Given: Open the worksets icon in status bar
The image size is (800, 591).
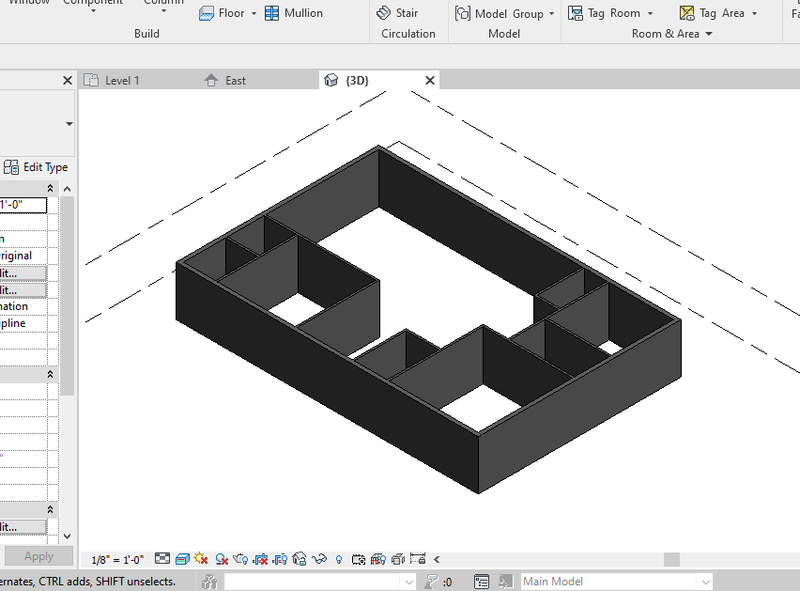Looking at the screenshot, I should [x=210, y=581].
